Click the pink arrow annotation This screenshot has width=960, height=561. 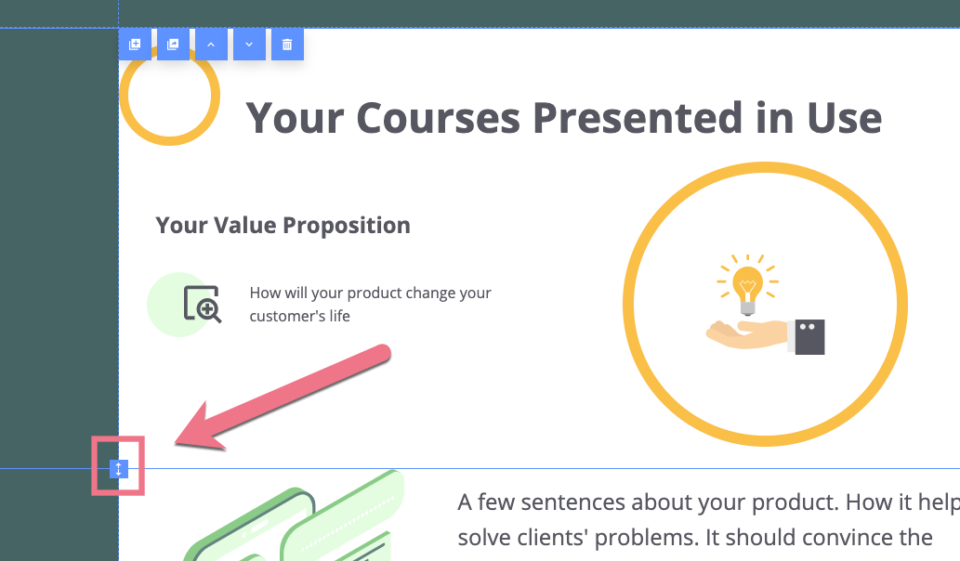(283, 398)
